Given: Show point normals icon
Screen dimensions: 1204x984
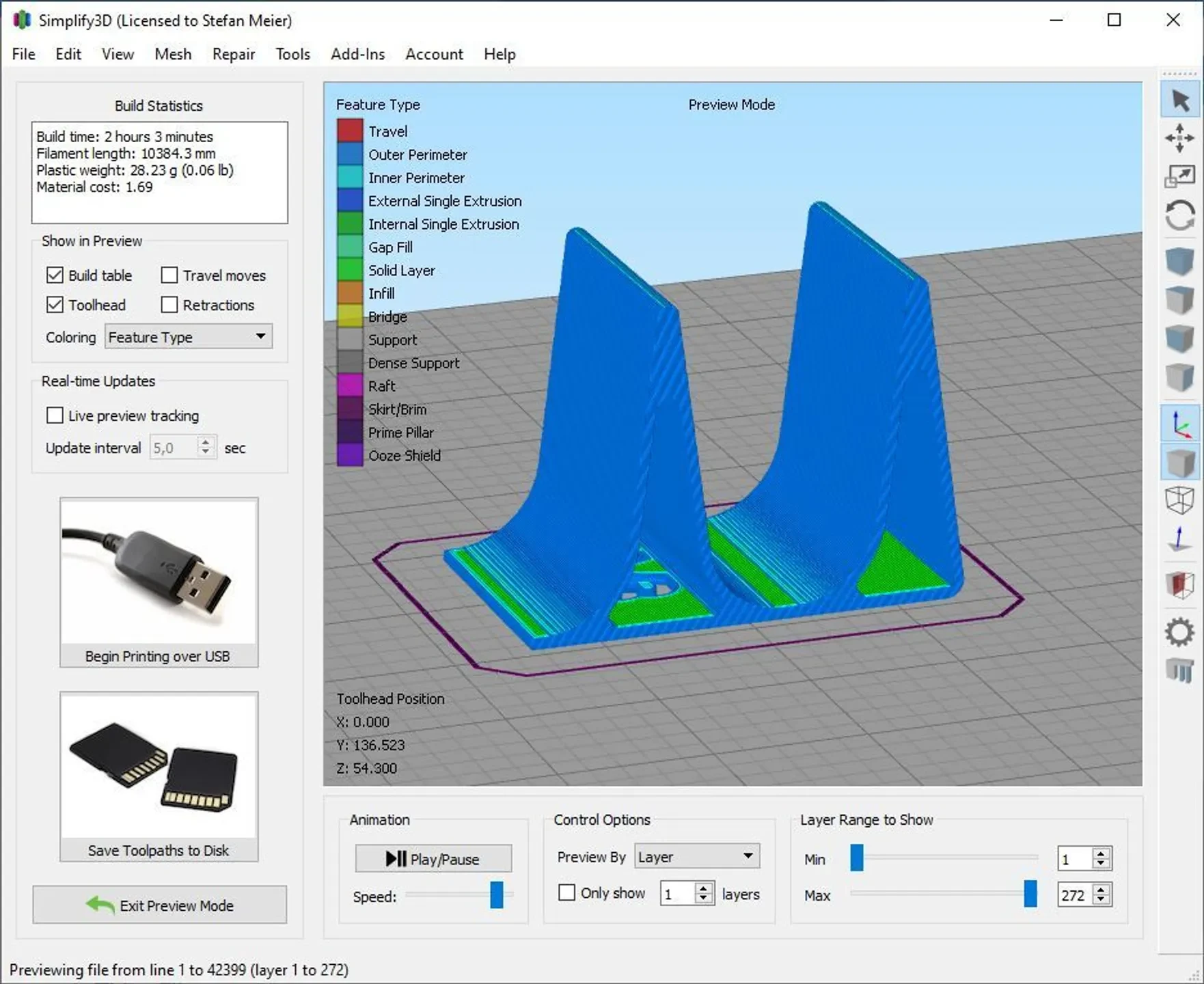Looking at the screenshot, I should click(1180, 539).
